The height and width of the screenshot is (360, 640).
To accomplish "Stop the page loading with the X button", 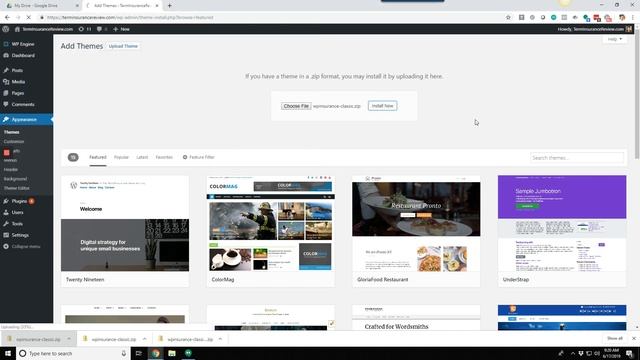I will 29,18.
